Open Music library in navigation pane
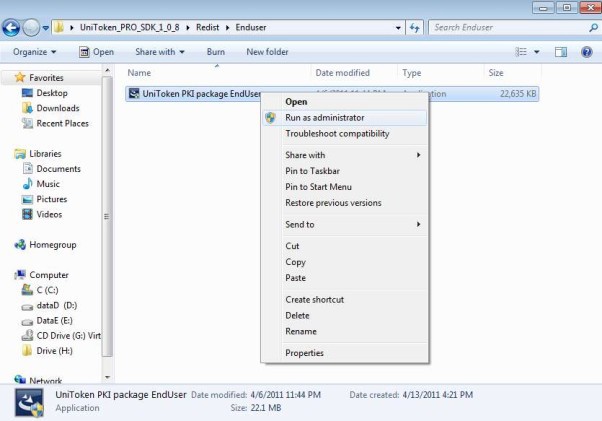The image size is (602, 421). [x=48, y=184]
